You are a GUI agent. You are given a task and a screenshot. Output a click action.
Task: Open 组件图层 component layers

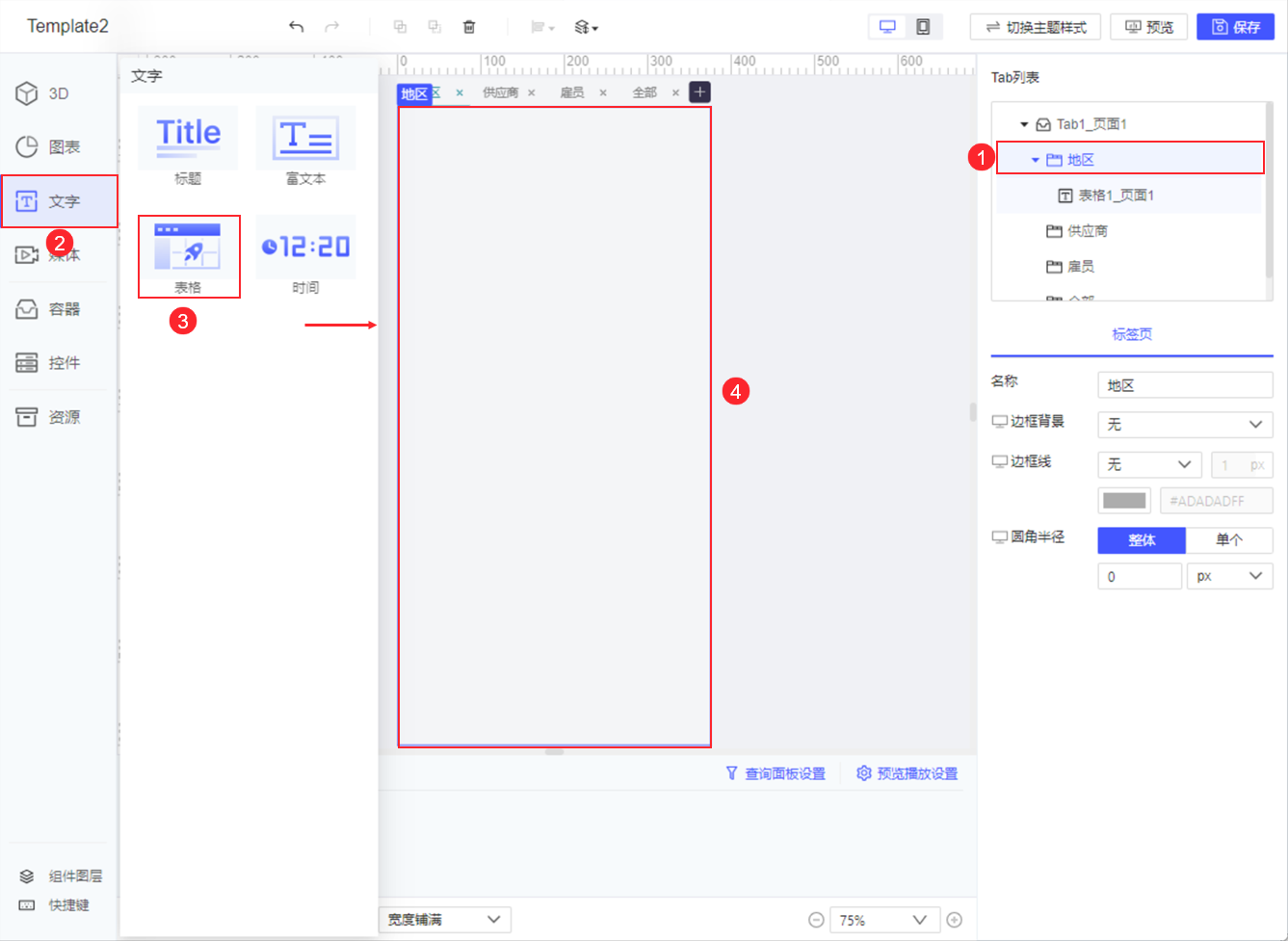[x=61, y=876]
